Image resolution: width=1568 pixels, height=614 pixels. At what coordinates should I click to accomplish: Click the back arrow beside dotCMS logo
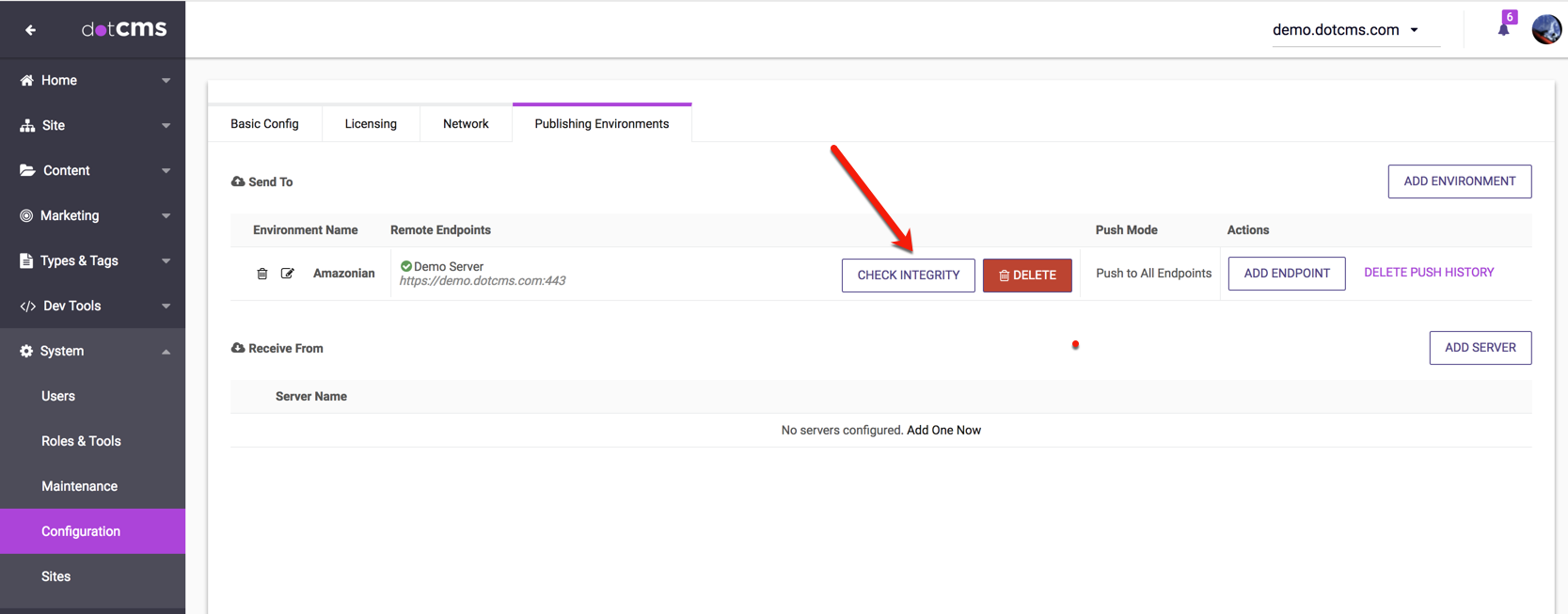(x=30, y=30)
